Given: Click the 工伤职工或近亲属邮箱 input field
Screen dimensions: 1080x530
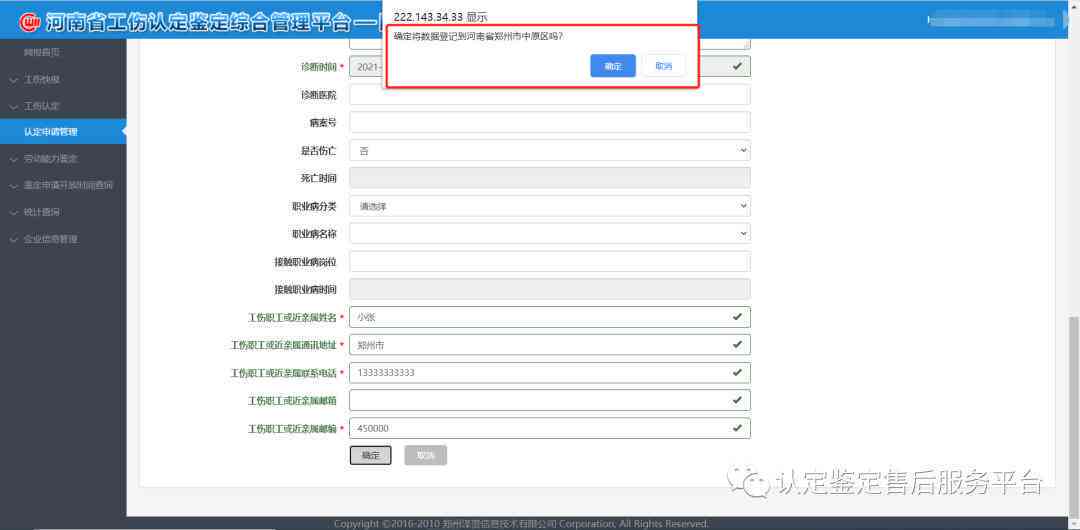Looking at the screenshot, I should 550,400.
